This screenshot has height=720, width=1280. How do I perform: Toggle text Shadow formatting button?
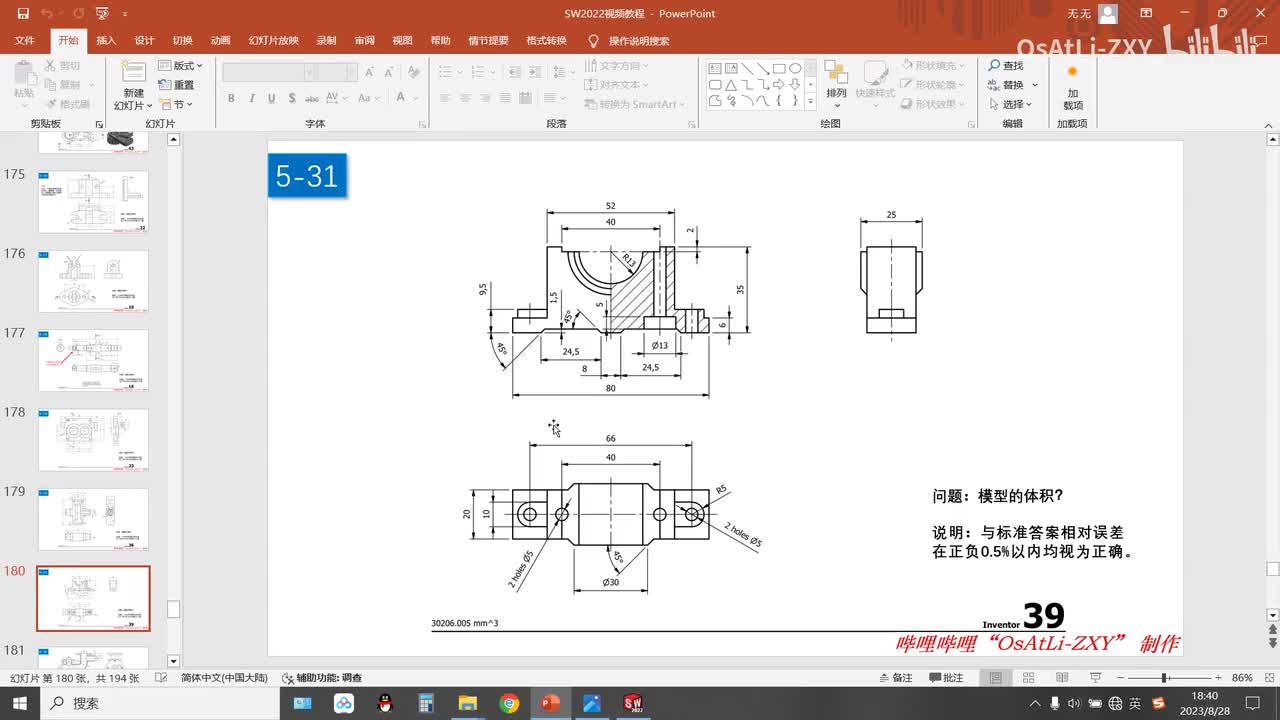pos(291,98)
